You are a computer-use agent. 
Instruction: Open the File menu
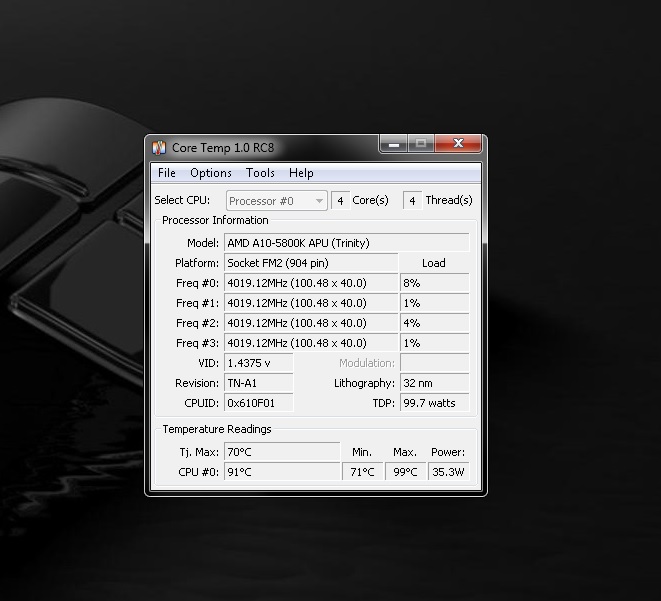pos(167,173)
